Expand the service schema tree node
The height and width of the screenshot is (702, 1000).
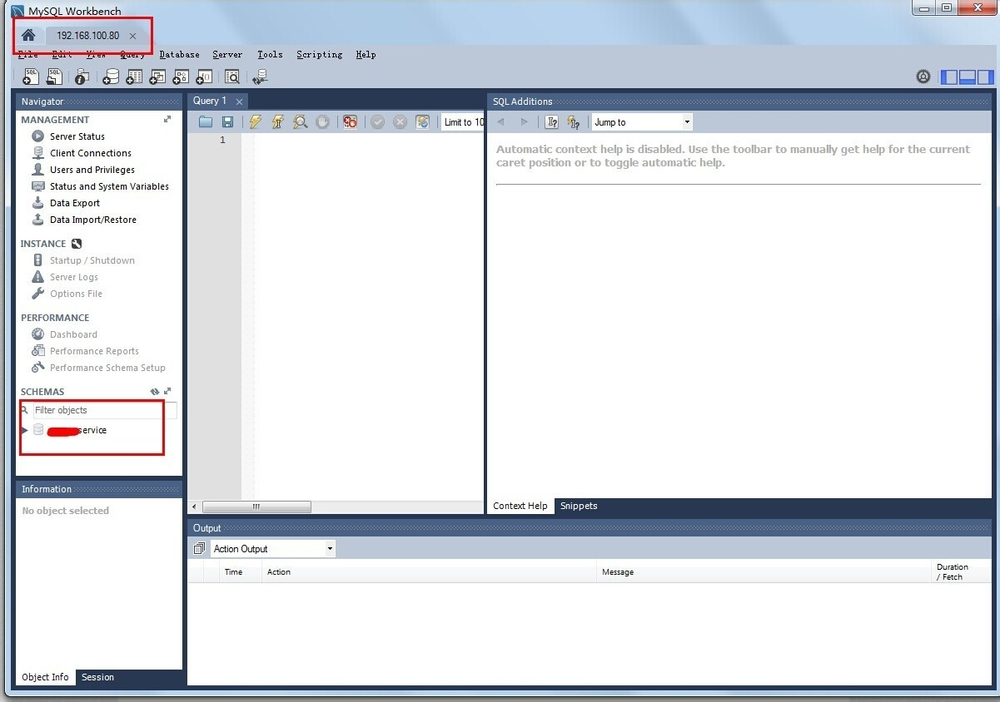(x=25, y=430)
